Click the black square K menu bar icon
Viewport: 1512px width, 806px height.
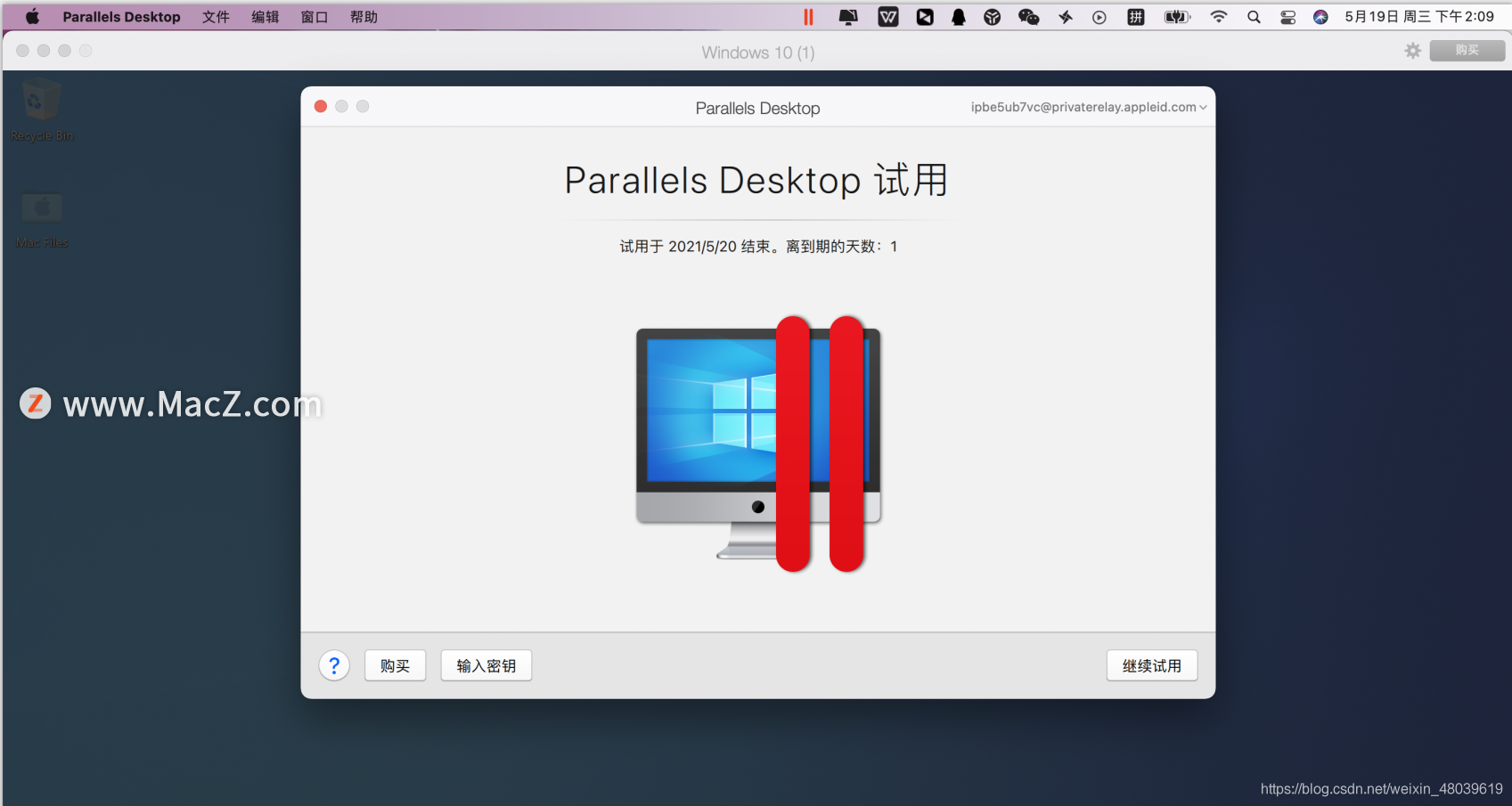[x=925, y=17]
